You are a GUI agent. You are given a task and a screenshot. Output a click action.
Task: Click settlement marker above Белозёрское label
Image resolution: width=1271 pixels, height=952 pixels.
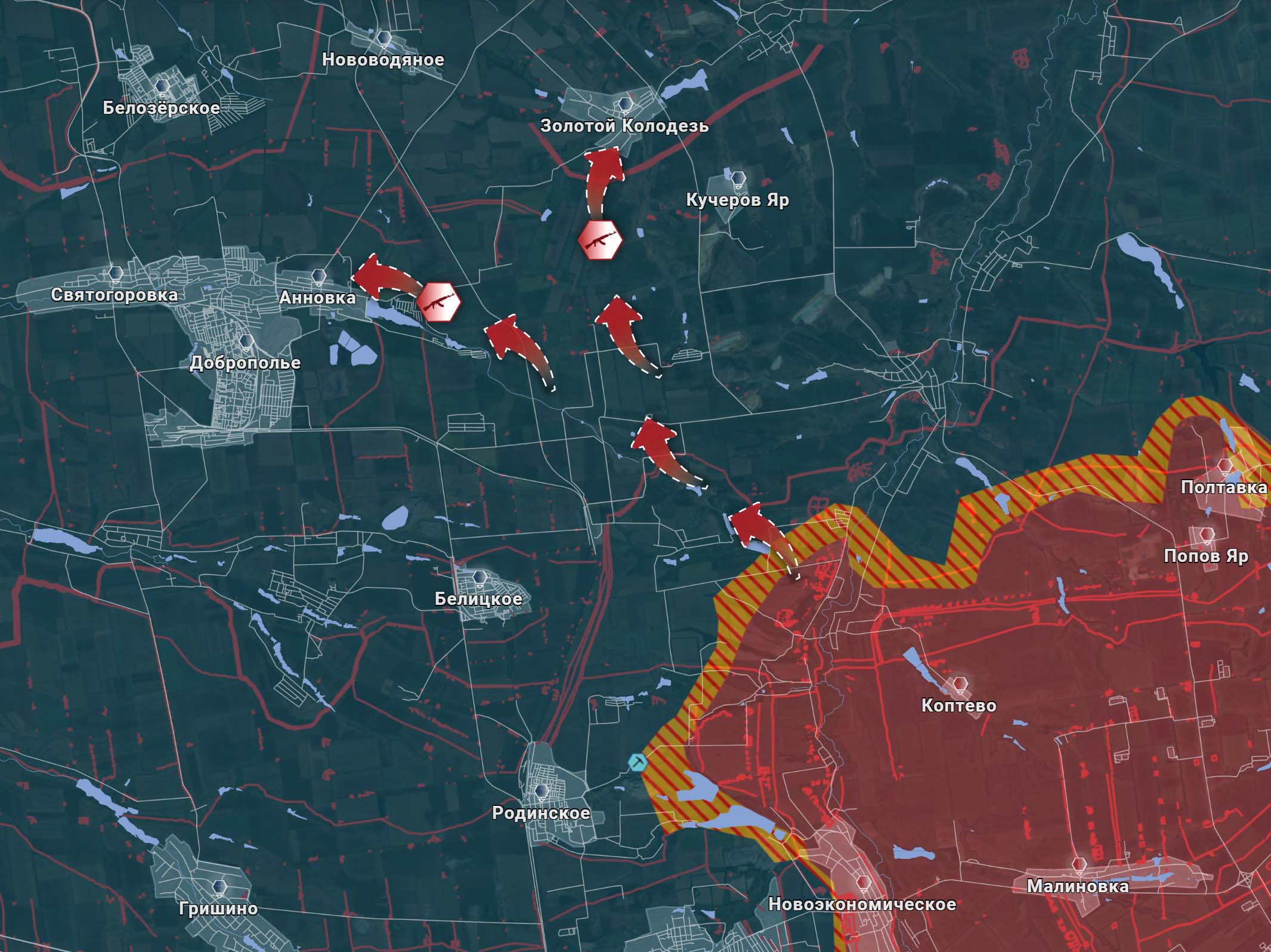[x=161, y=86]
